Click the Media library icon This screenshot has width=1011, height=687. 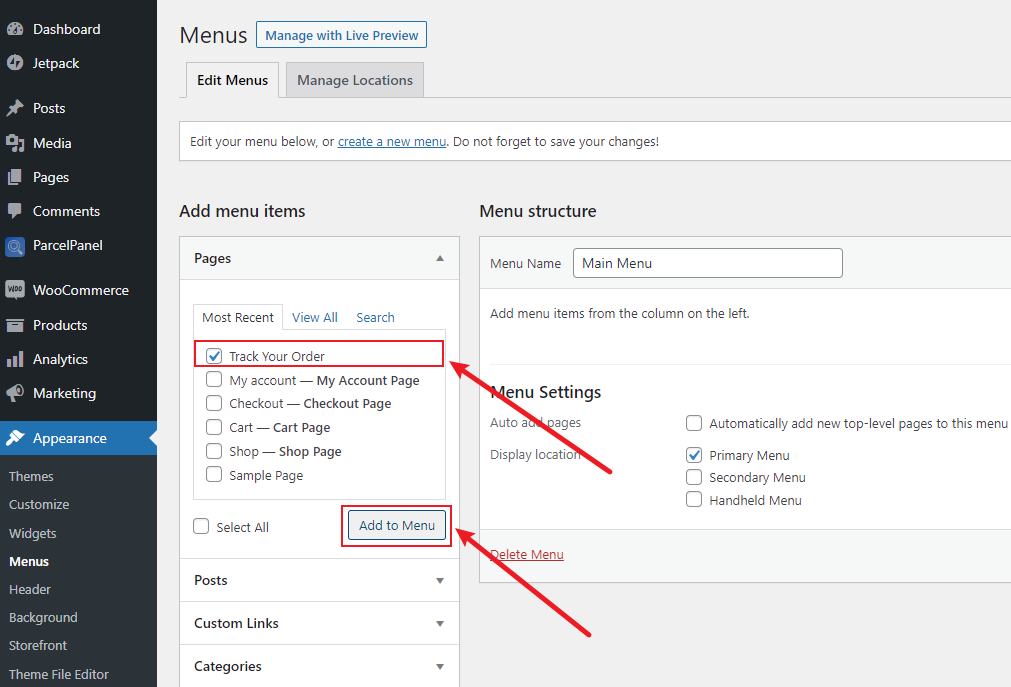point(15,143)
